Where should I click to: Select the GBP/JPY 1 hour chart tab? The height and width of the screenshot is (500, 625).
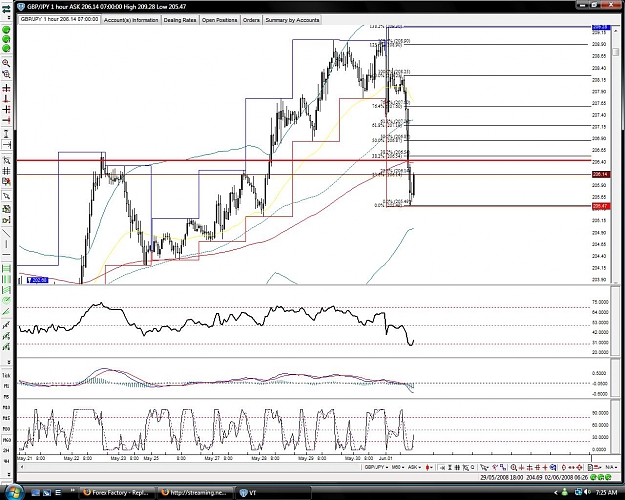59,19
